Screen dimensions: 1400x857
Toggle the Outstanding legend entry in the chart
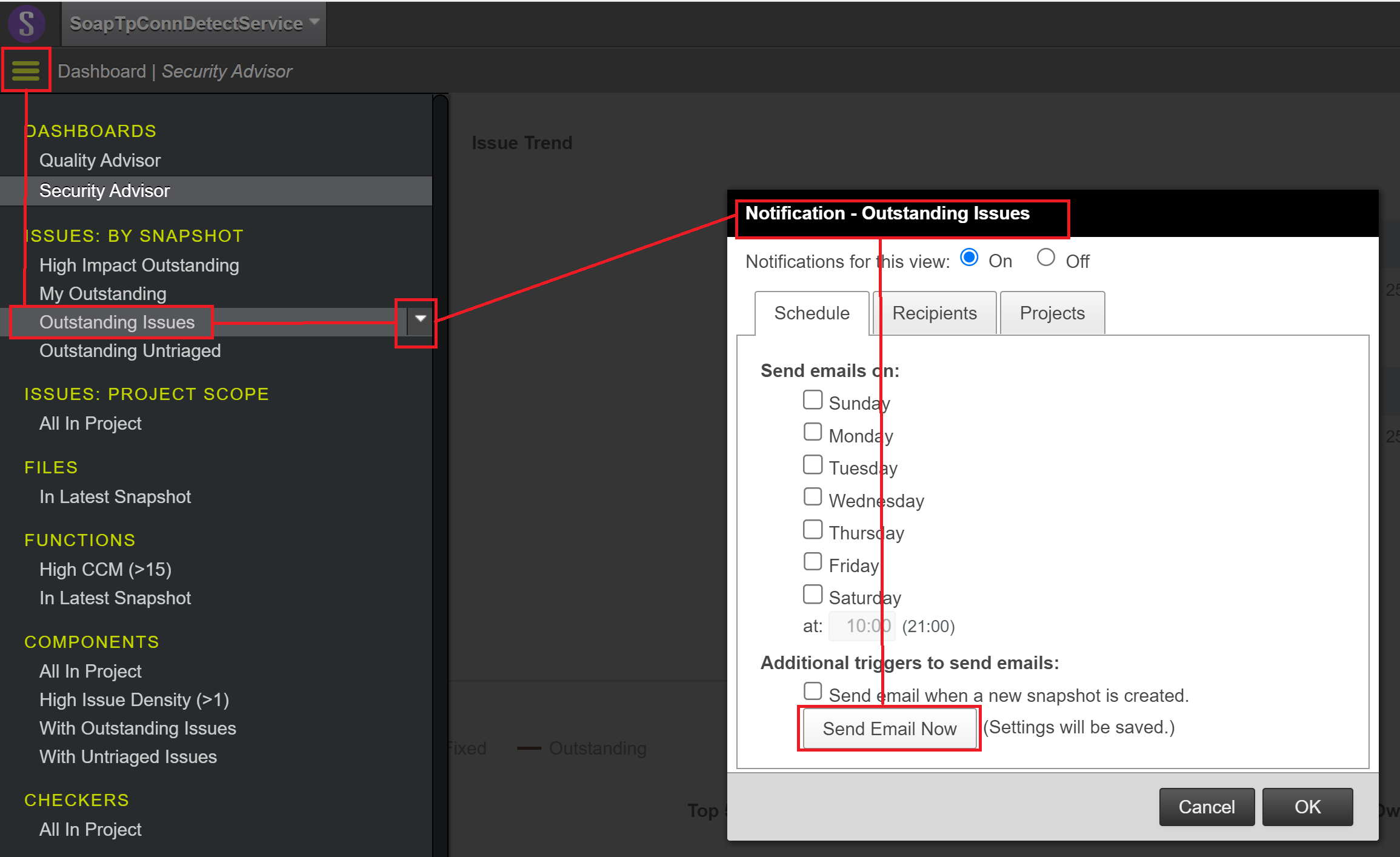[582, 749]
